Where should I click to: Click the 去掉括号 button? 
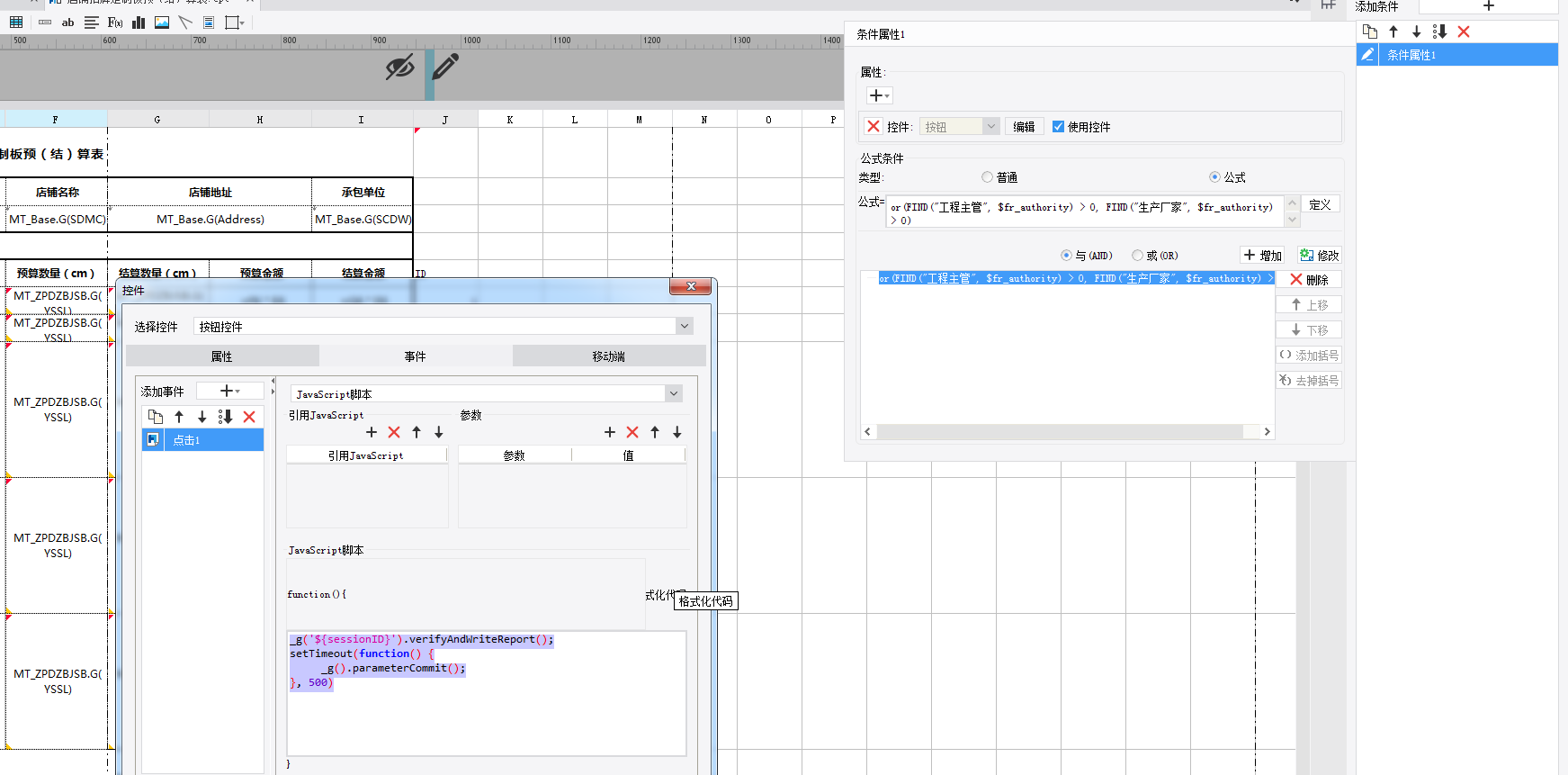click(1309, 381)
